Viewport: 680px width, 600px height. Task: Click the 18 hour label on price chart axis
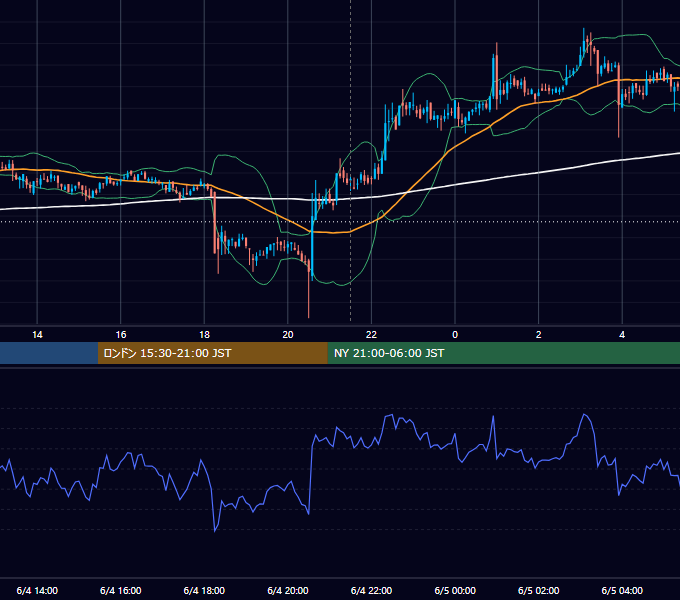click(204, 335)
